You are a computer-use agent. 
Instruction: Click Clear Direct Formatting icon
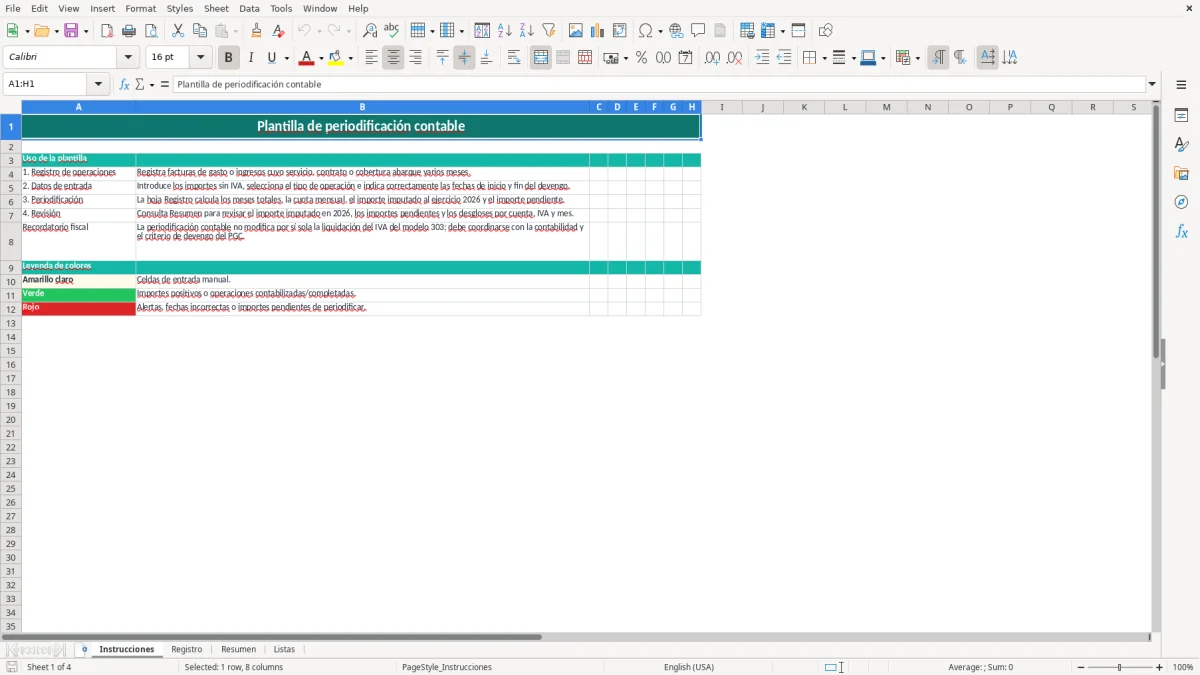click(278, 31)
